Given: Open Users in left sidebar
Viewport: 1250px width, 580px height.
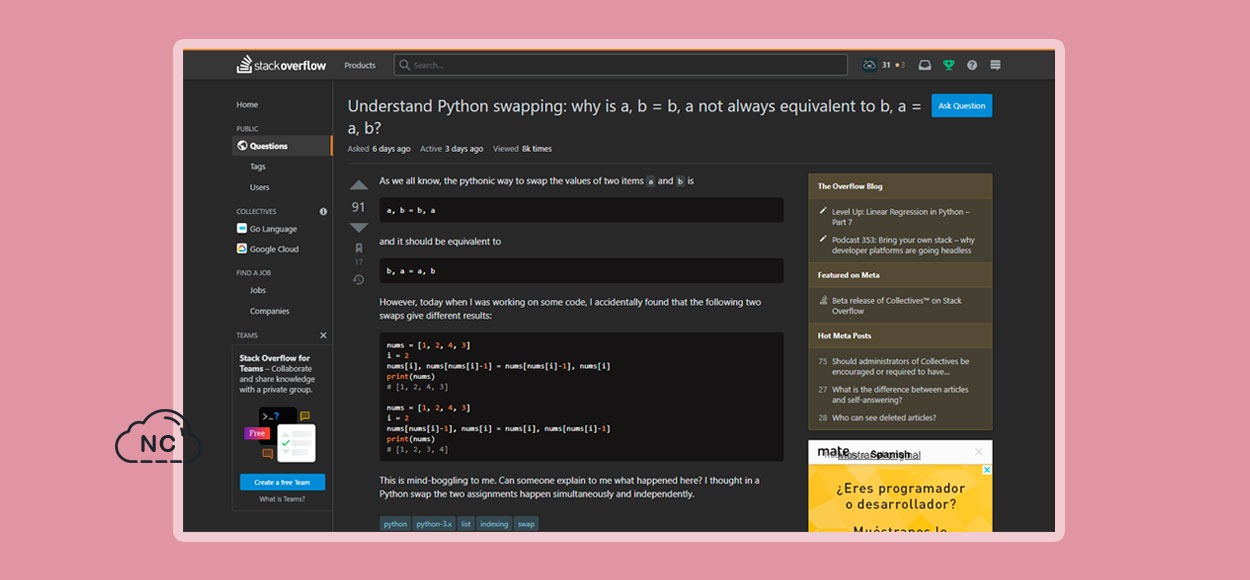Looking at the screenshot, I should click(260, 187).
